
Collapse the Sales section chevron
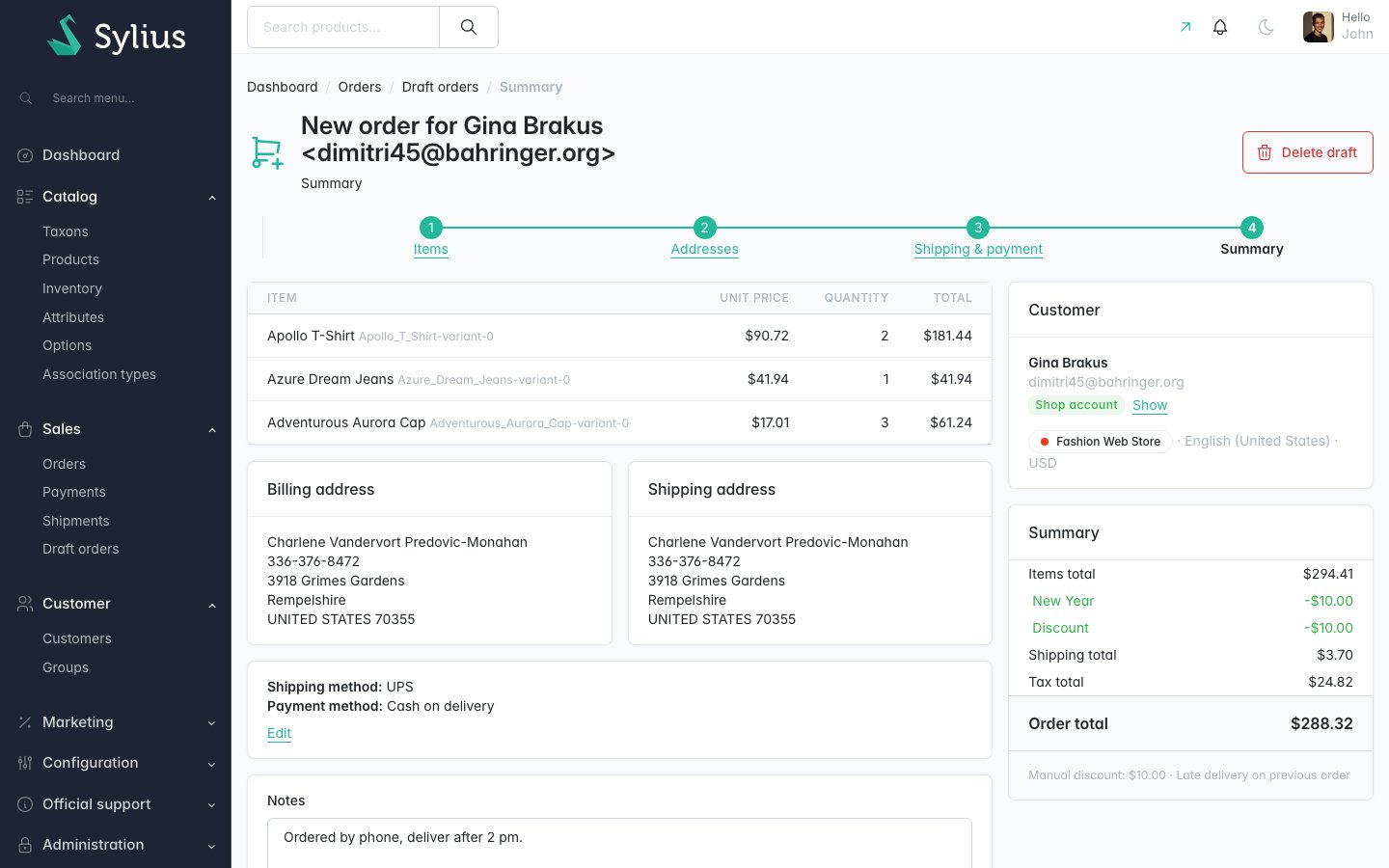click(x=212, y=430)
